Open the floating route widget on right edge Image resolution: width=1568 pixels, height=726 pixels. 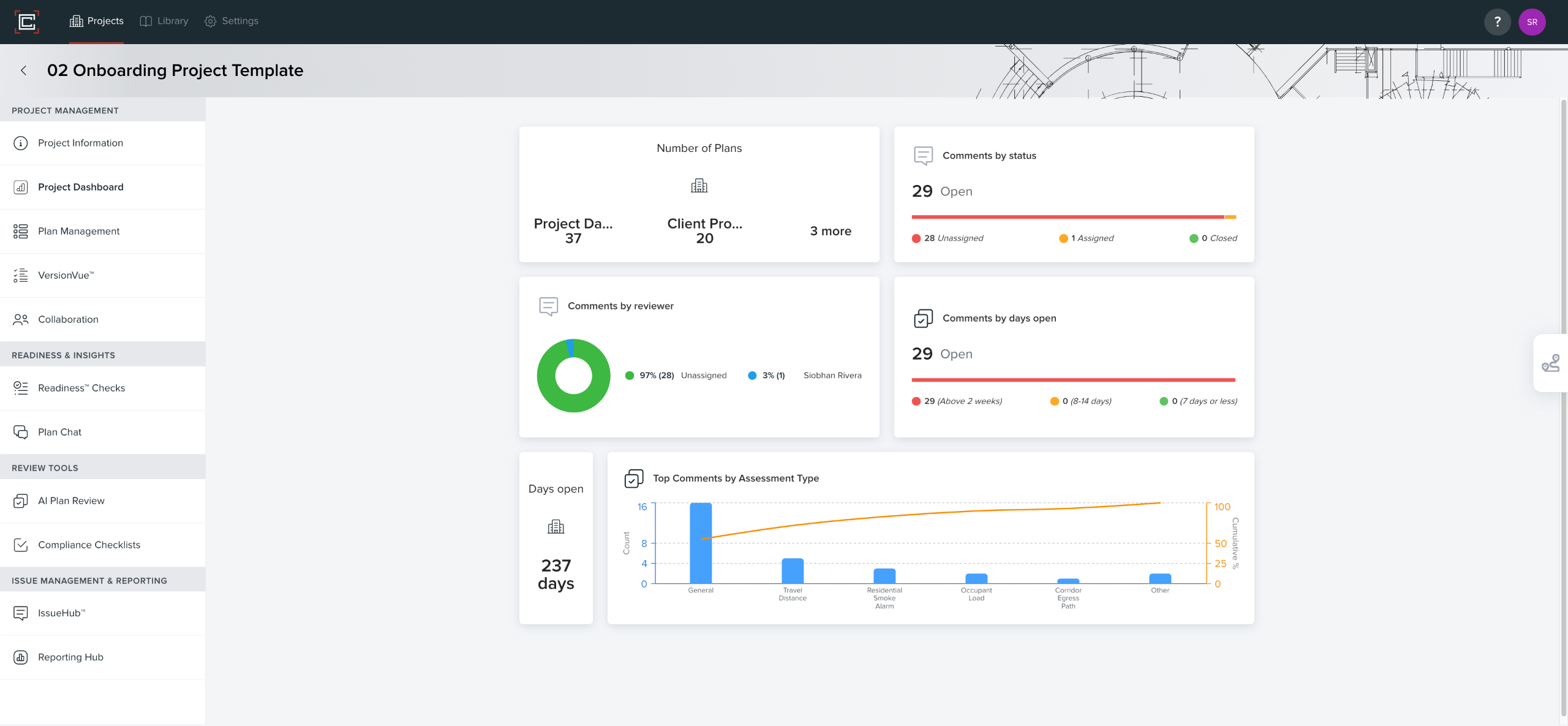(1550, 363)
